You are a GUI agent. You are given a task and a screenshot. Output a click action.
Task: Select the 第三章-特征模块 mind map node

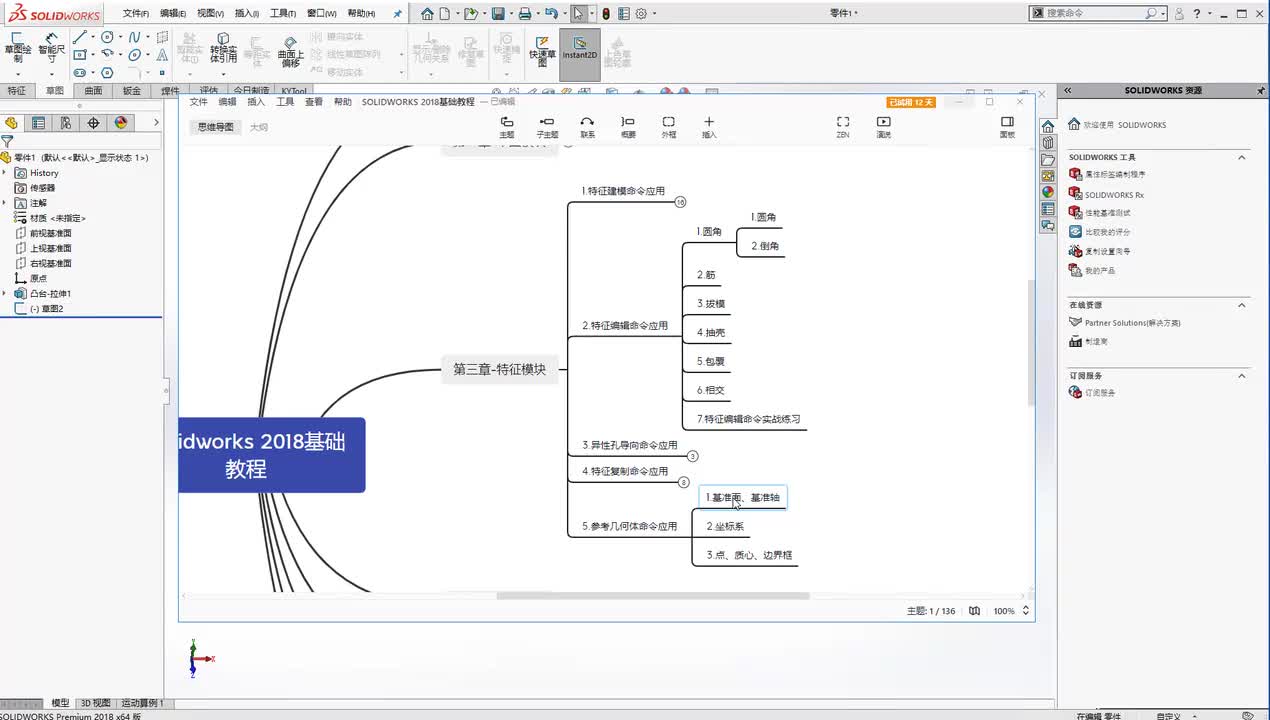499,369
